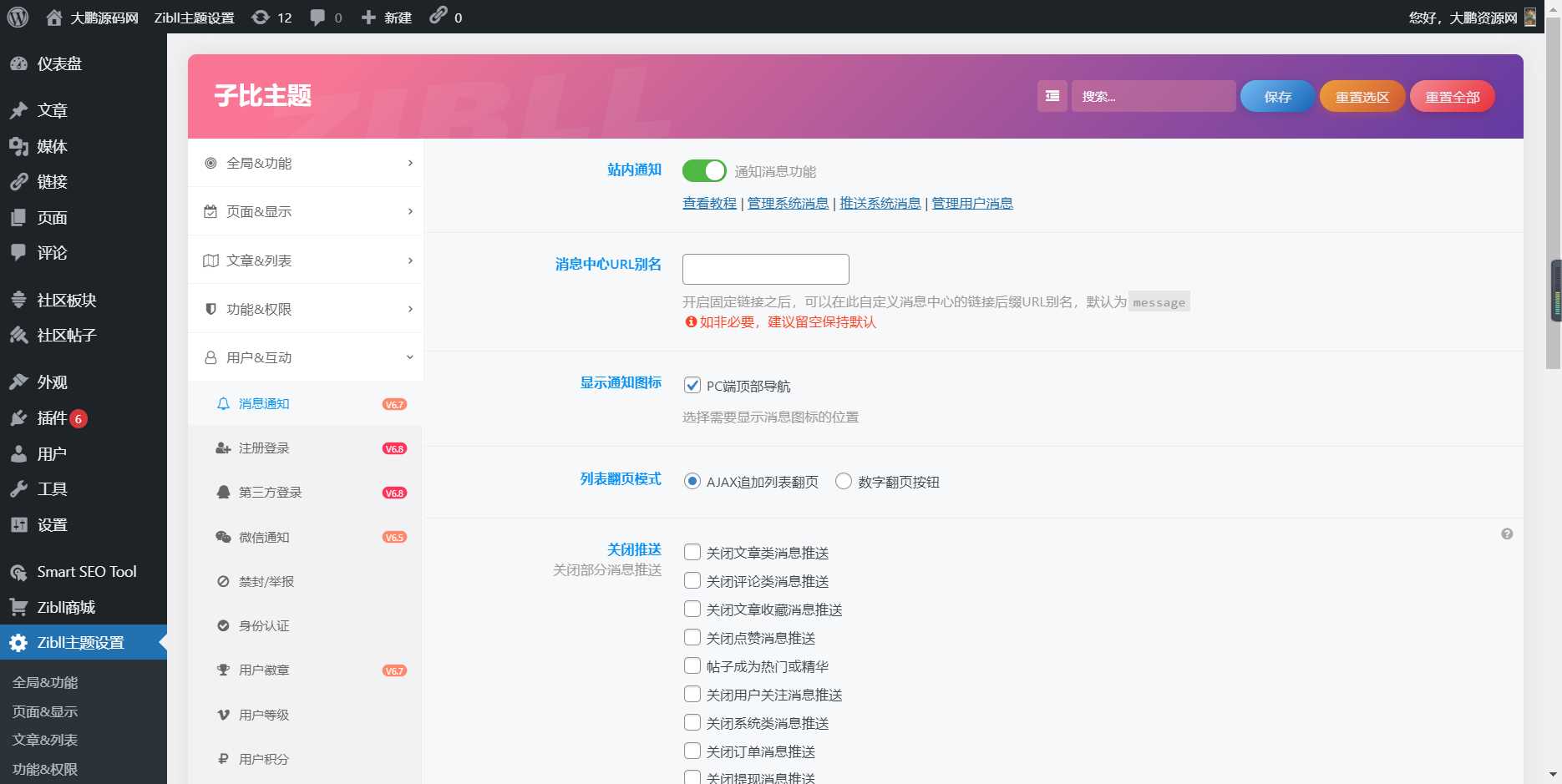The image size is (1562, 784).
Task: Open comments via the speech bubble icon
Action: coord(317,17)
